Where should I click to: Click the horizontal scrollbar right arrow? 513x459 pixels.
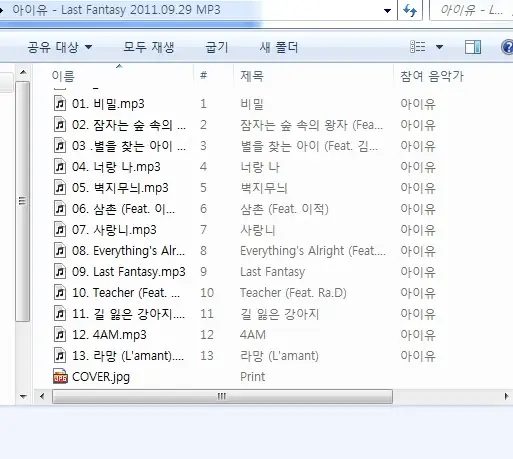coord(506,396)
